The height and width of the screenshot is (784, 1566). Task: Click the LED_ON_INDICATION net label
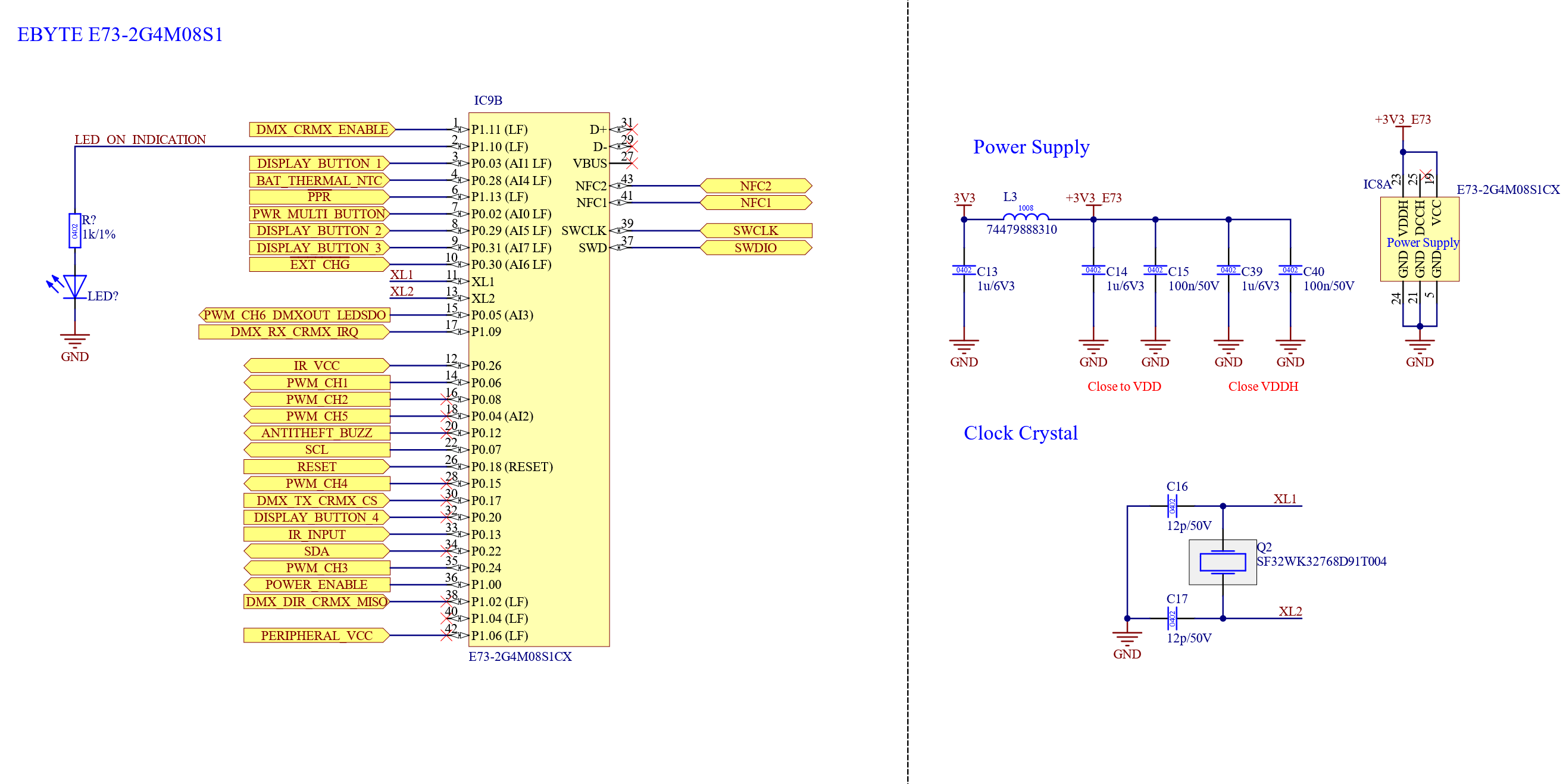(x=140, y=140)
